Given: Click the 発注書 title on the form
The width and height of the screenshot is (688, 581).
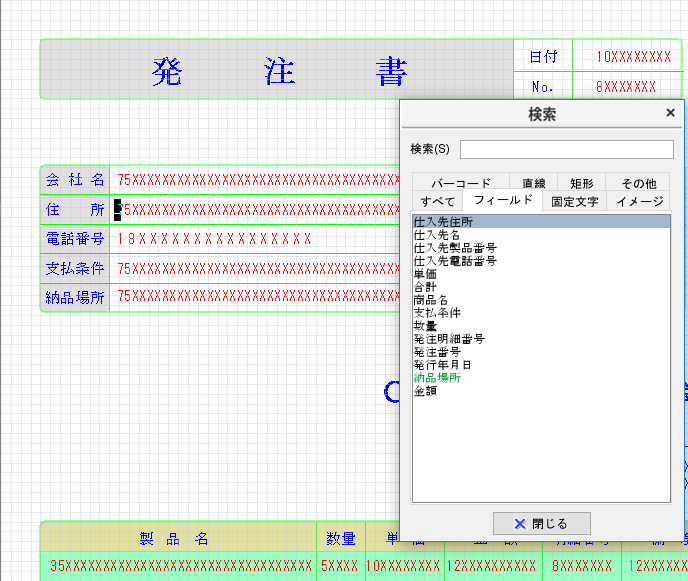Looking at the screenshot, I should tap(279, 71).
